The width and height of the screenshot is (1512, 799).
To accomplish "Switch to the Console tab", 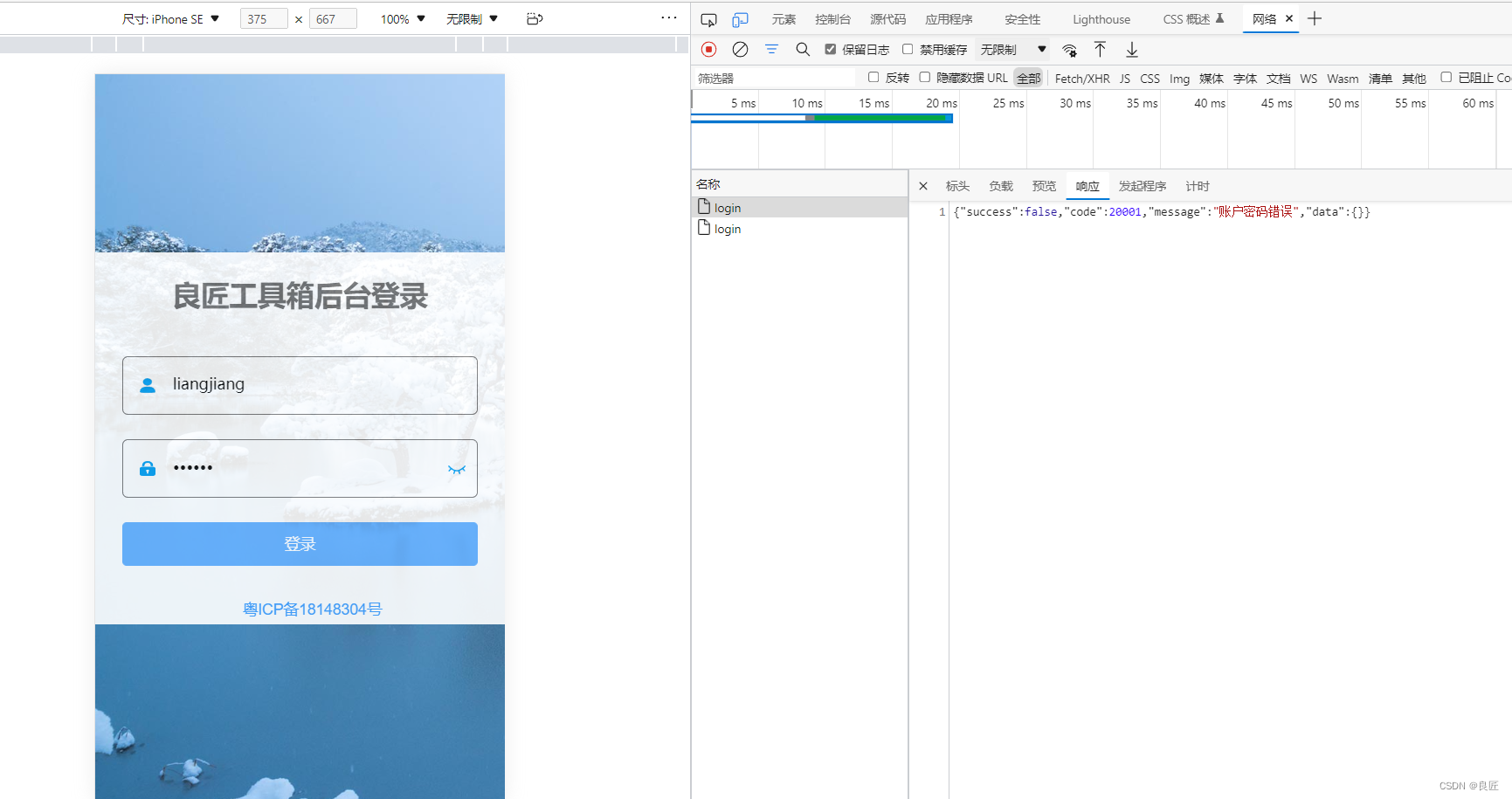I will tap(832, 19).
